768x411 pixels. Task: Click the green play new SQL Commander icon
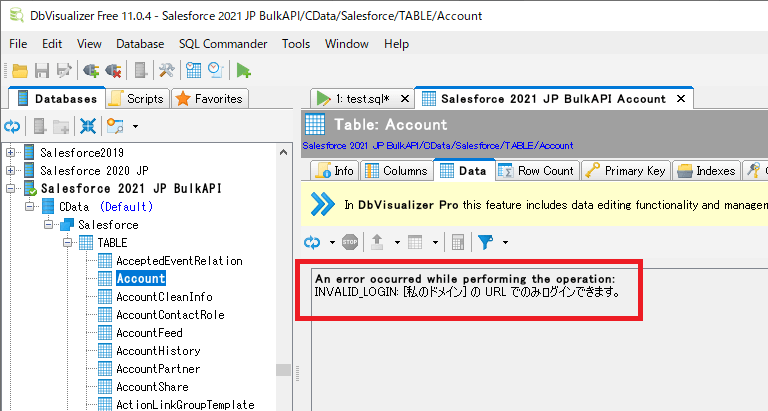tap(243, 71)
